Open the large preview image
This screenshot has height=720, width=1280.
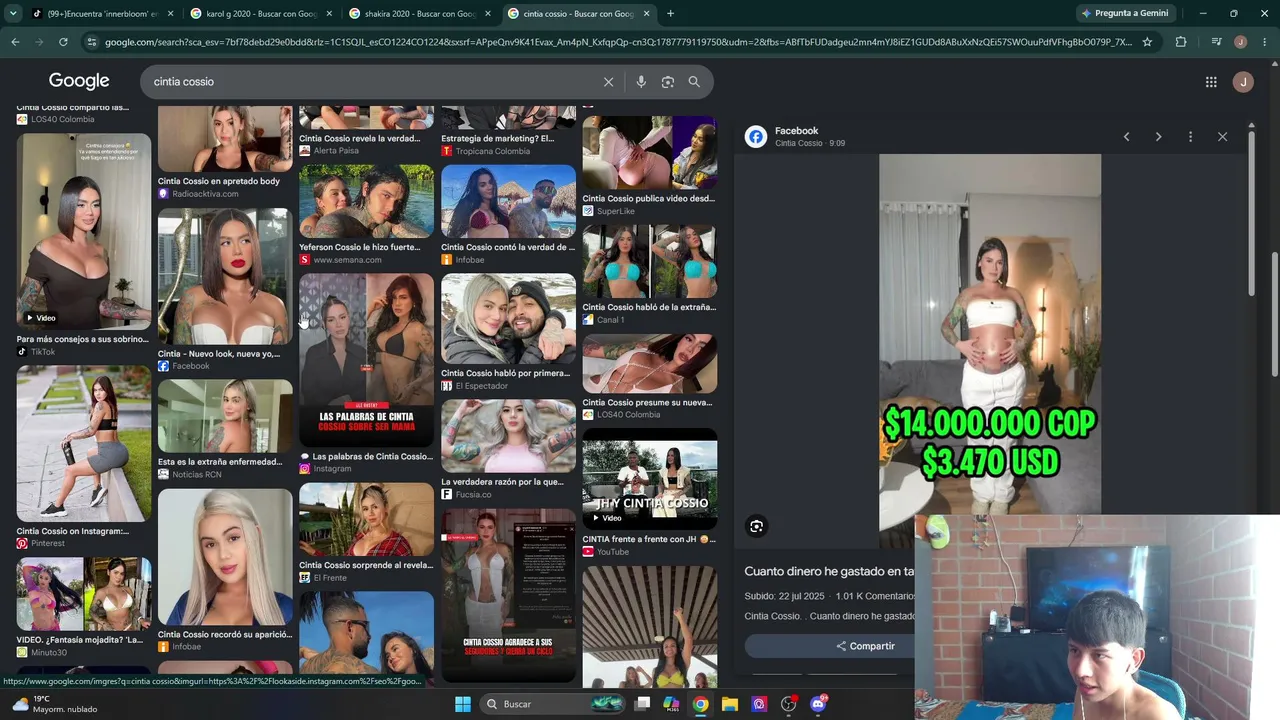[990, 350]
